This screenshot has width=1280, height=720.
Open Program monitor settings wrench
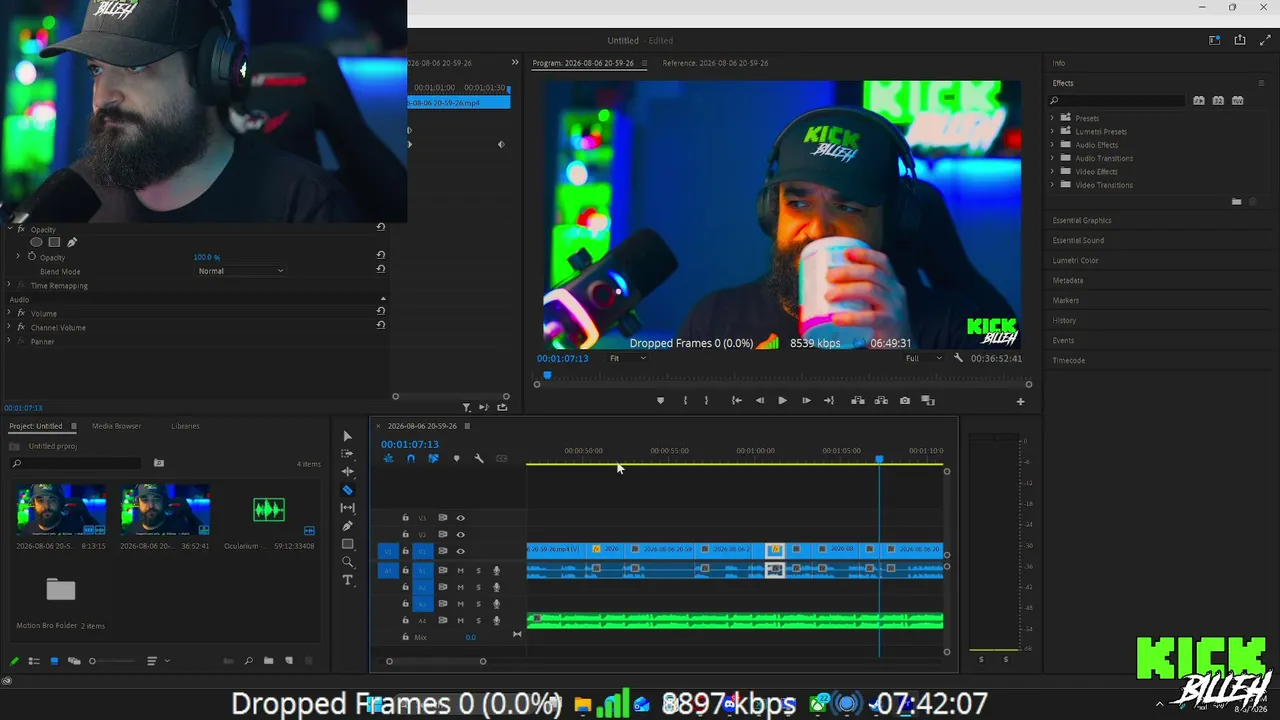coord(958,358)
